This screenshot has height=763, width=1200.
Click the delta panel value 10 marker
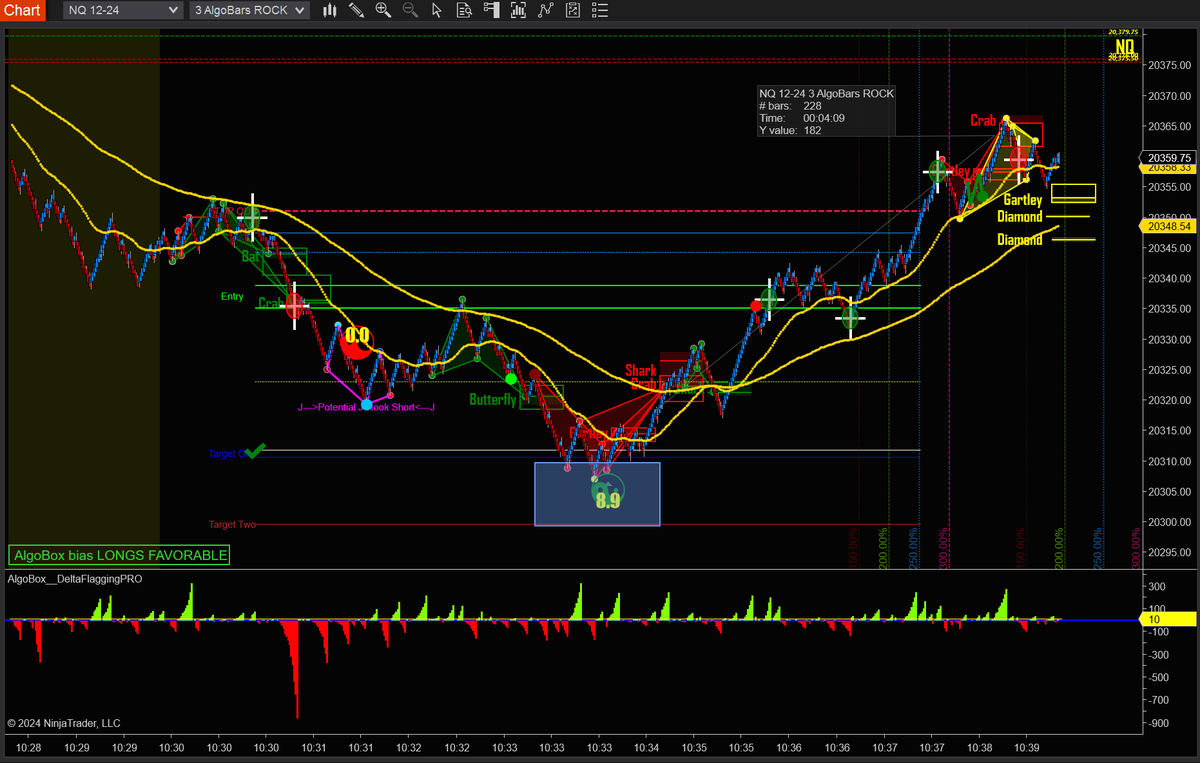coord(1166,620)
